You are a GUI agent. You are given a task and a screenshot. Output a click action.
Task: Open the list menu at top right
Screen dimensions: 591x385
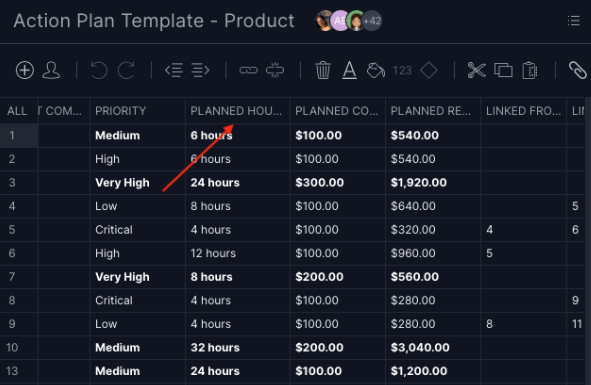click(574, 21)
